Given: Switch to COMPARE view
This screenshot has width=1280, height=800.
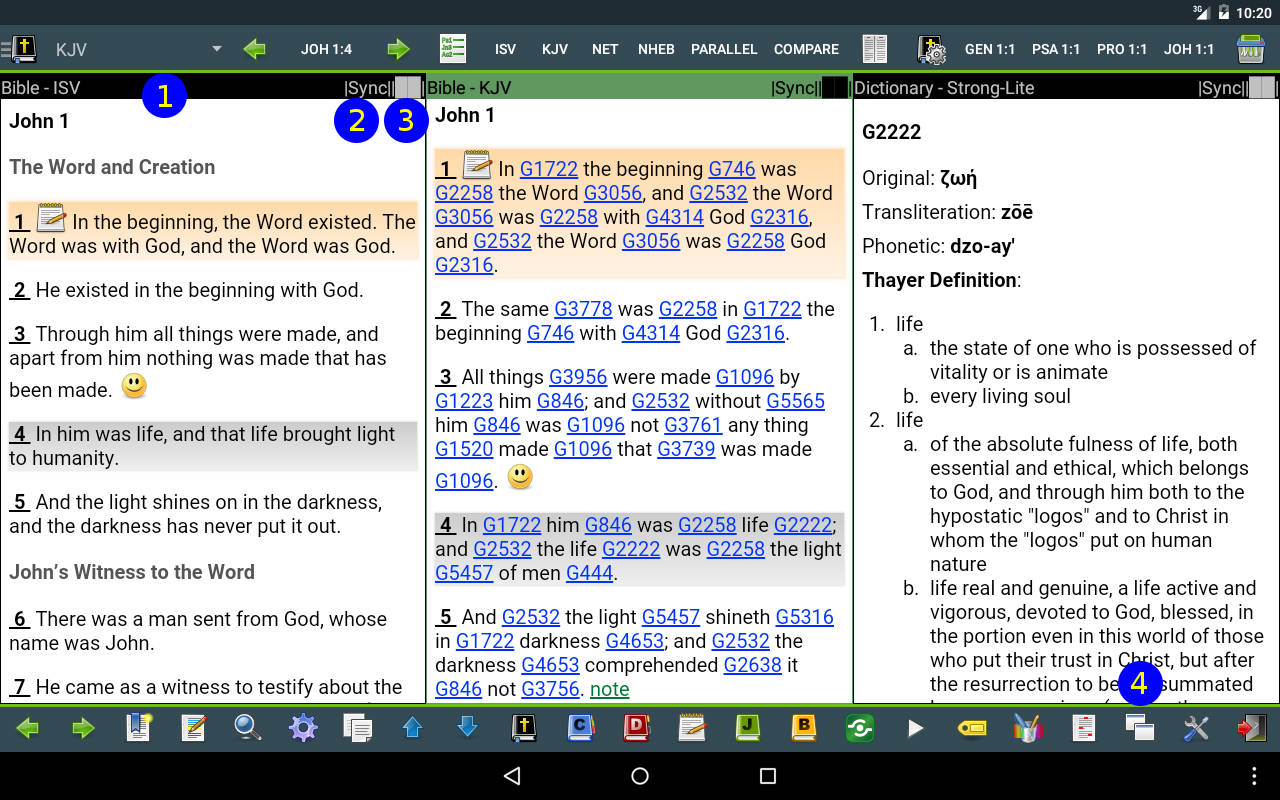Looking at the screenshot, I should [806, 49].
